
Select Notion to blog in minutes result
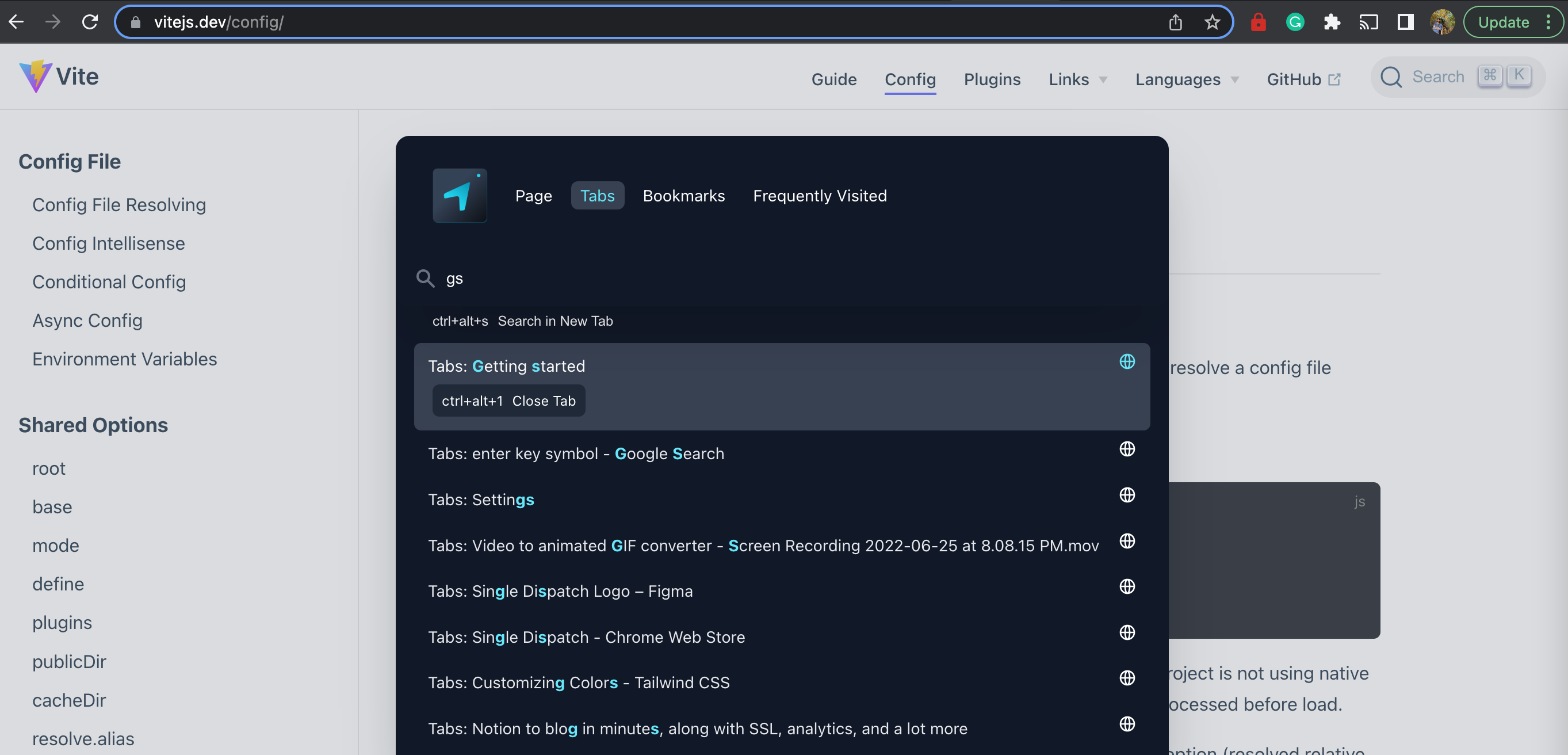point(782,729)
